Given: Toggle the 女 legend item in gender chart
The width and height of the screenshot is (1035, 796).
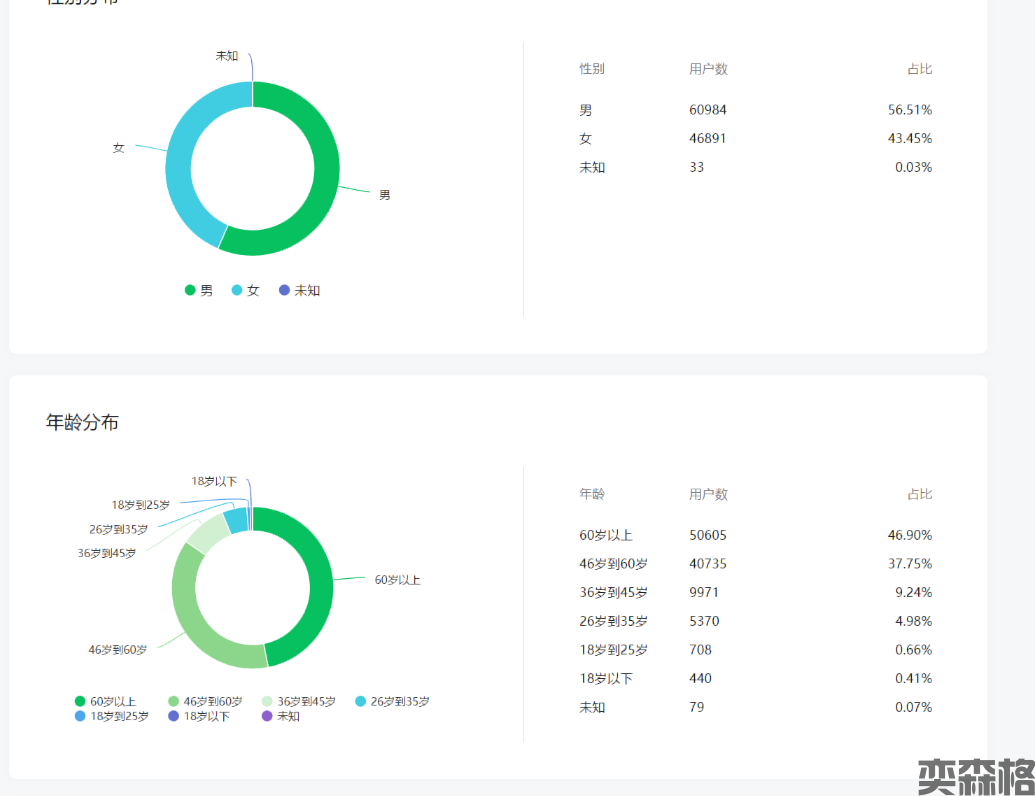Looking at the screenshot, I should [246, 290].
